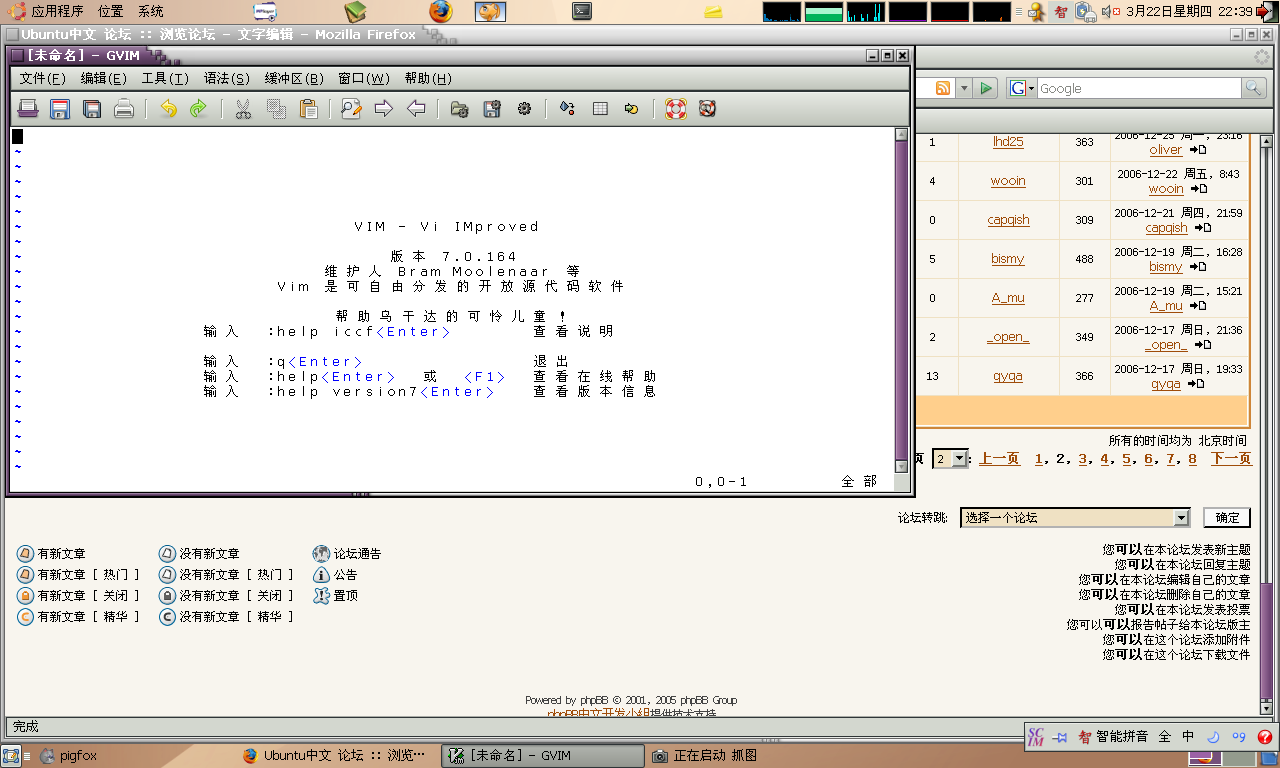Screen dimensions: 1280x768
Task: Open the 窗口(W) menu in GVIM
Action: point(364,78)
